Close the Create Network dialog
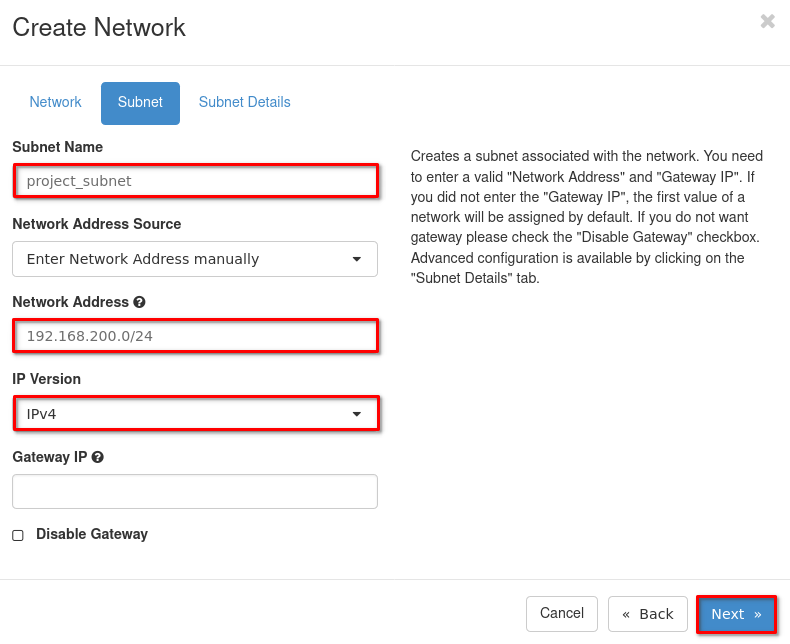The image size is (790, 644). coord(767,21)
